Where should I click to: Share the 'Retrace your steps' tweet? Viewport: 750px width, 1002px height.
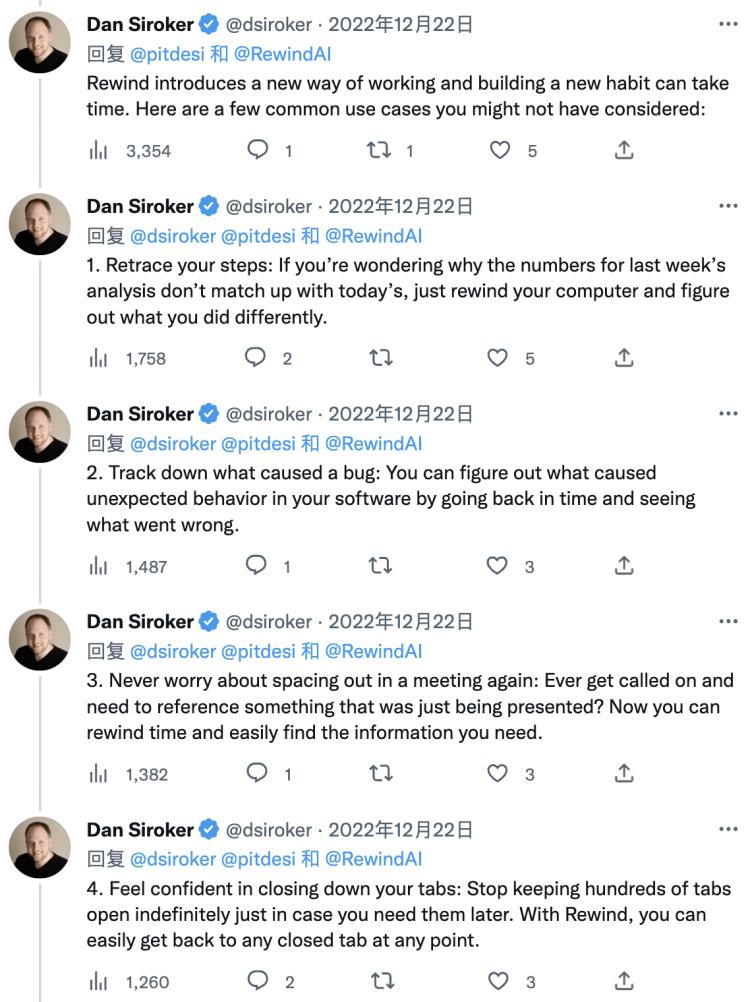tap(623, 358)
